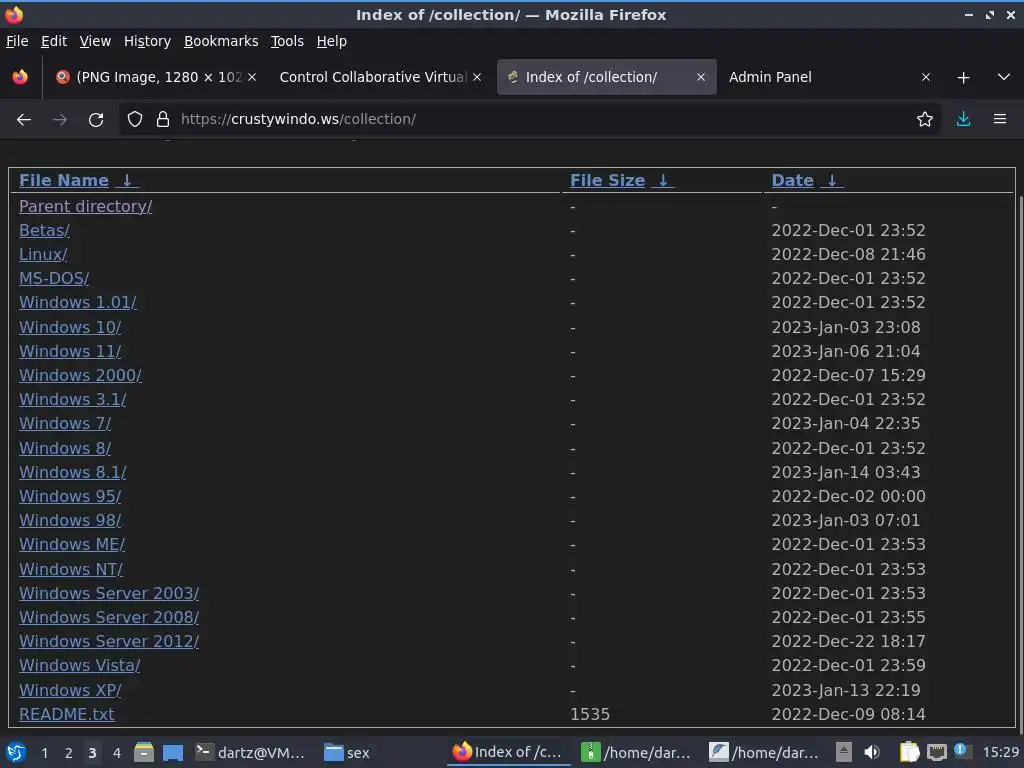Open the file manager launcher icon
The height and width of the screenshot is (768, 1024).
click(x=144, y=753)
